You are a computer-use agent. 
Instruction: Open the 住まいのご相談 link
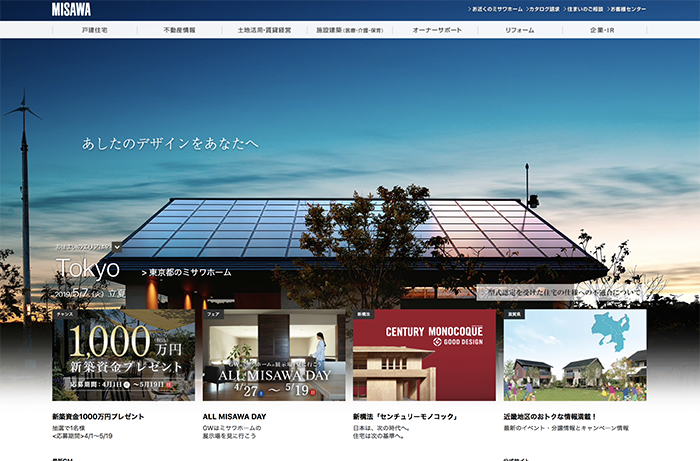point(583,9)
